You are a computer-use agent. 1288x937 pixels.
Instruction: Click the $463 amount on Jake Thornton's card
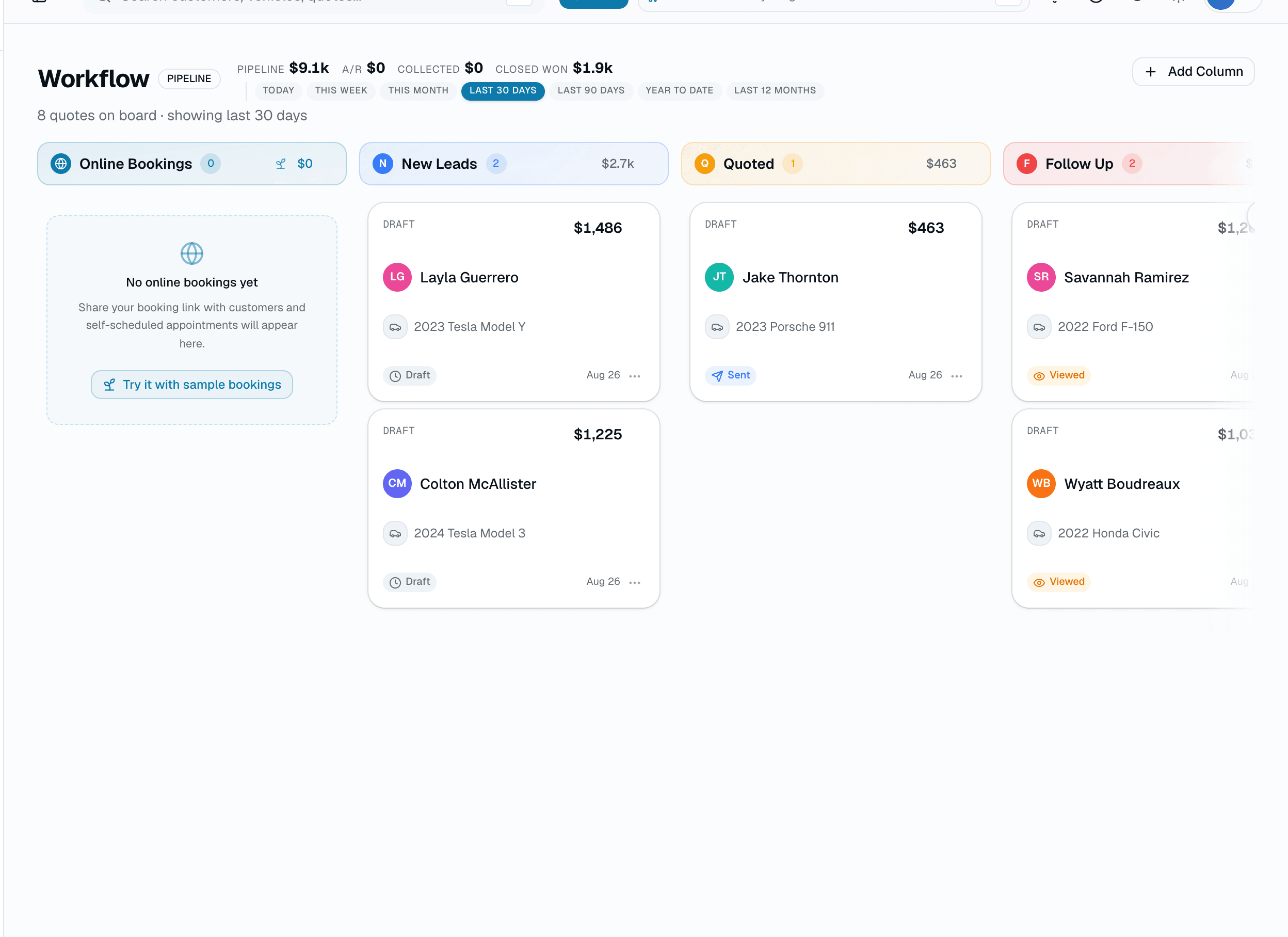click(x=926, y=228)
